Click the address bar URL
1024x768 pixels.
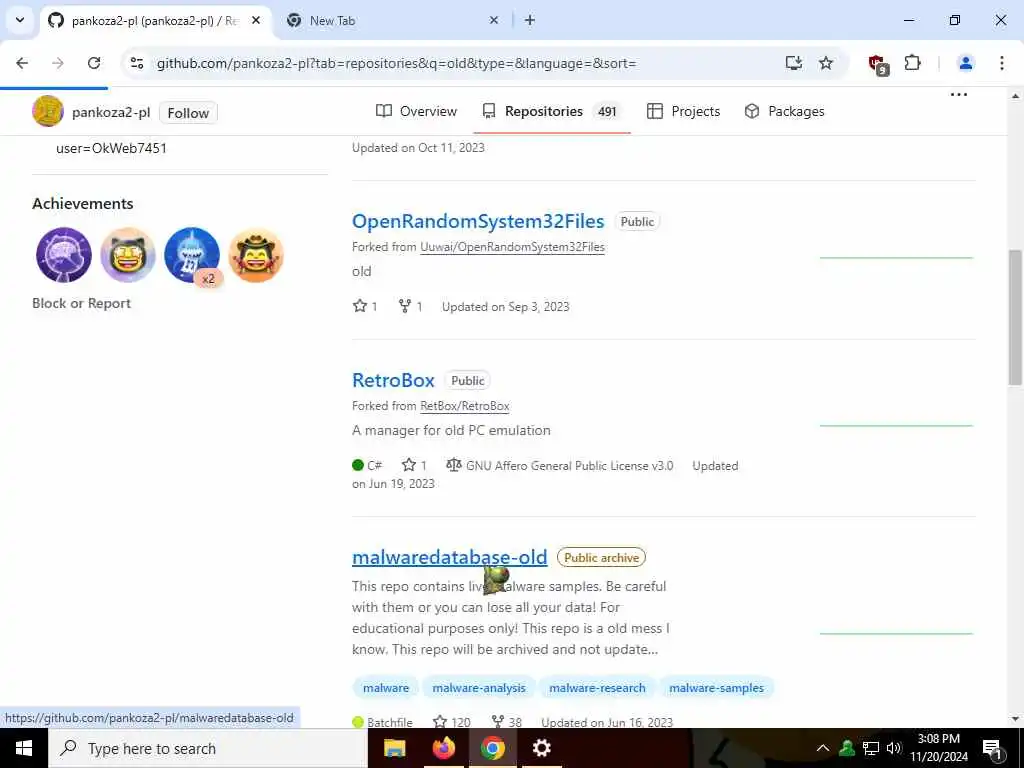pyautogui.click(x=396, y=63)
